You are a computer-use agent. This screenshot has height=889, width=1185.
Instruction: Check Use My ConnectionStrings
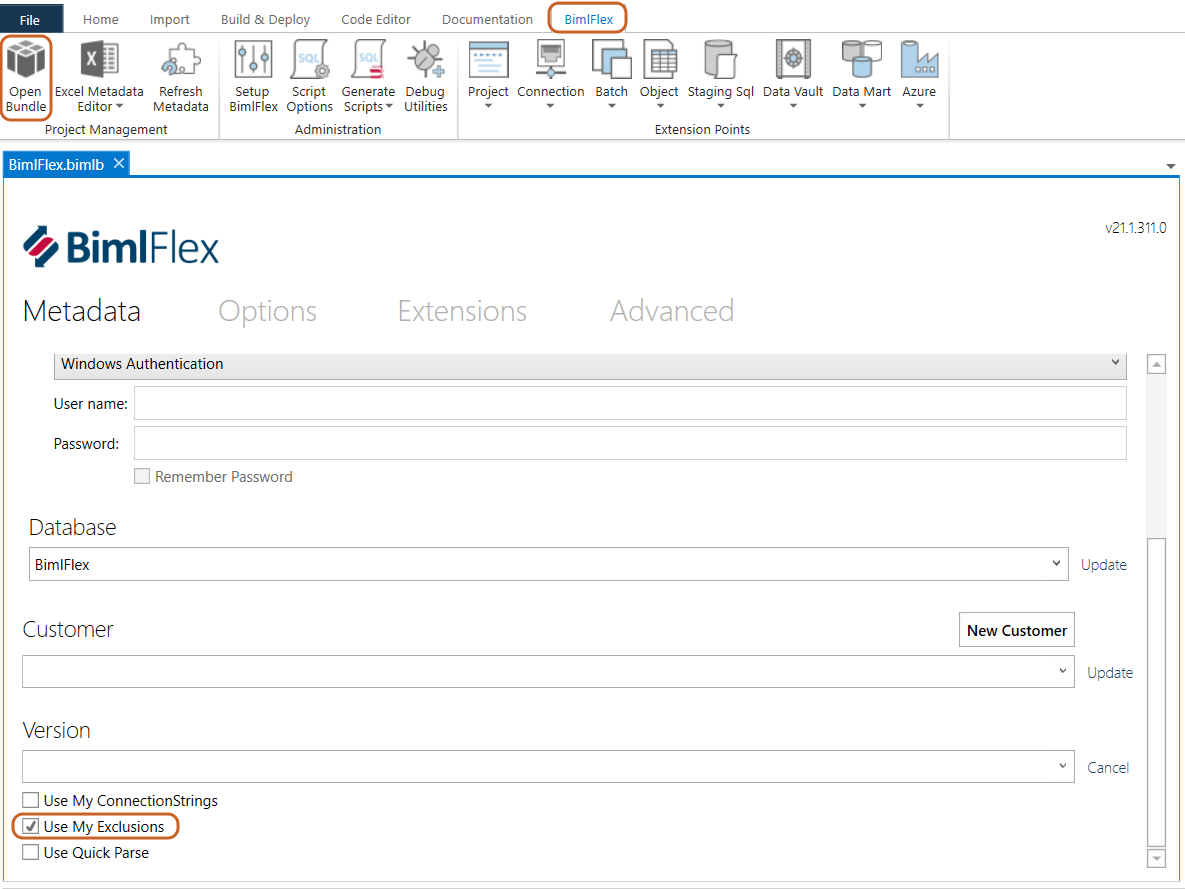(x=30, y=800)
